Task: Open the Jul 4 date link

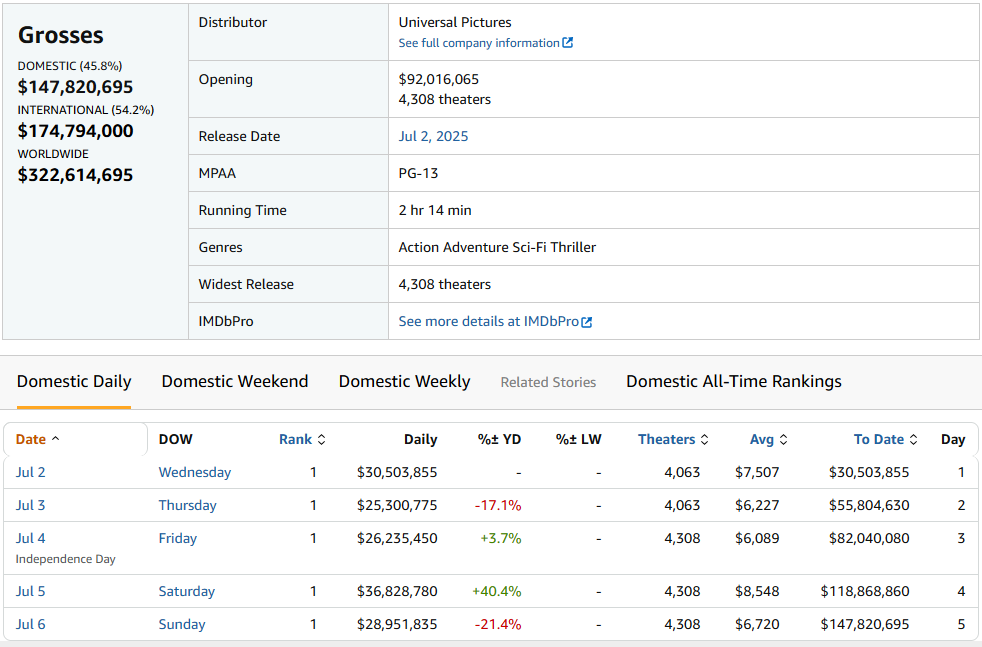Action: click(x=31, y=538)
